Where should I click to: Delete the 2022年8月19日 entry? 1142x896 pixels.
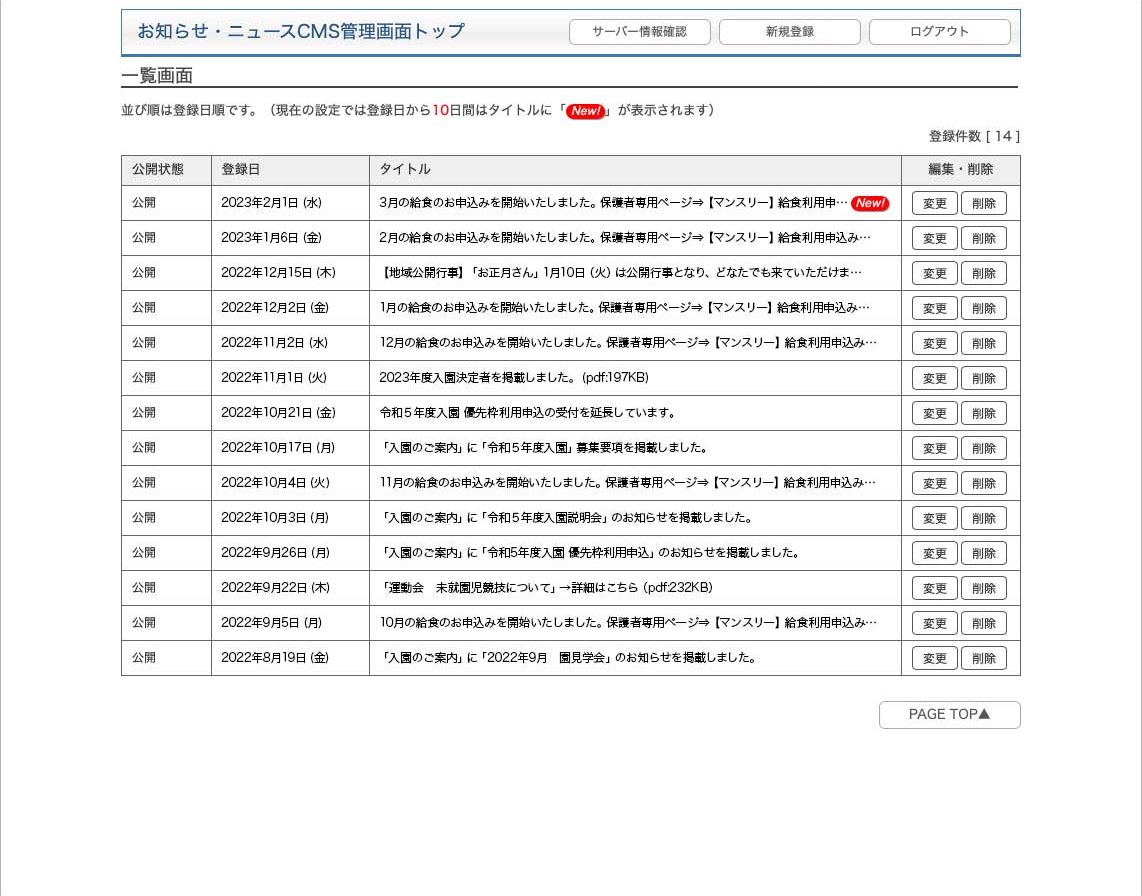click(x=983, y=658)
